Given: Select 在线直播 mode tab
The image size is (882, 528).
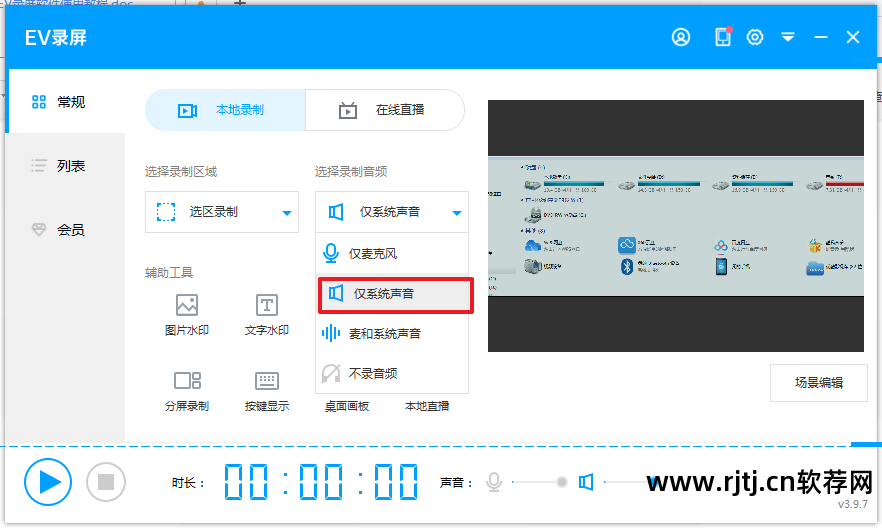Looking at the screenshot, I should pos(385,110).
